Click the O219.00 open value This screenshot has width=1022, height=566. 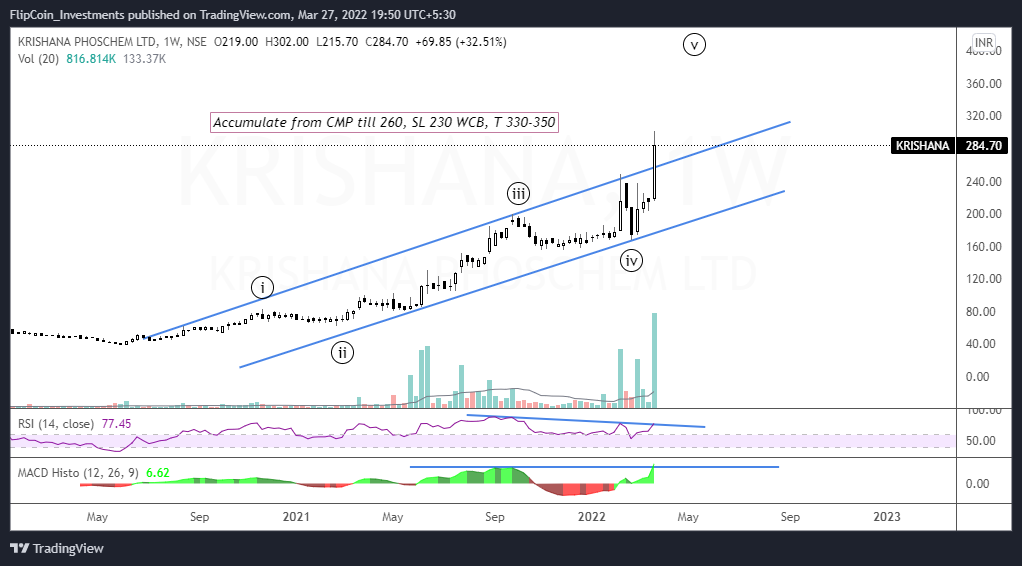(x=236, y=42)
